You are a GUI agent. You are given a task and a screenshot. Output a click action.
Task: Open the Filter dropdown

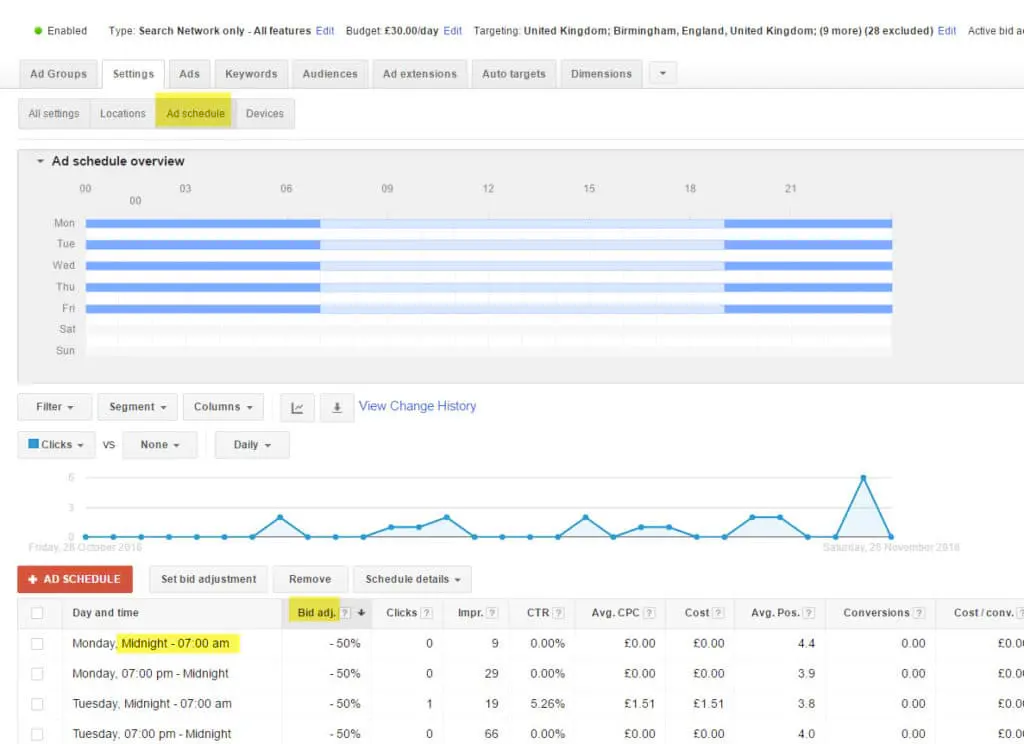(55, 407)
